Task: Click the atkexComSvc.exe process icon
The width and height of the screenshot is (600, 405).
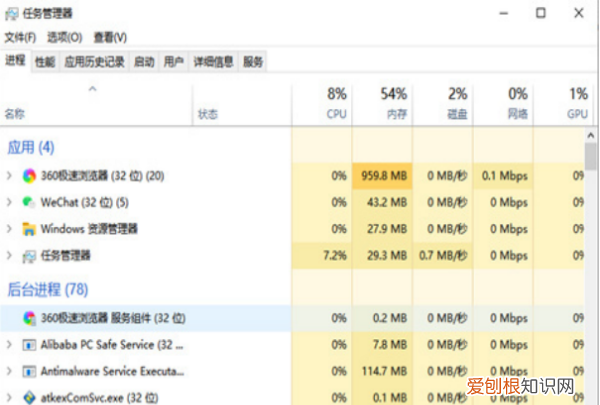Action: click(x=29, y=398)
